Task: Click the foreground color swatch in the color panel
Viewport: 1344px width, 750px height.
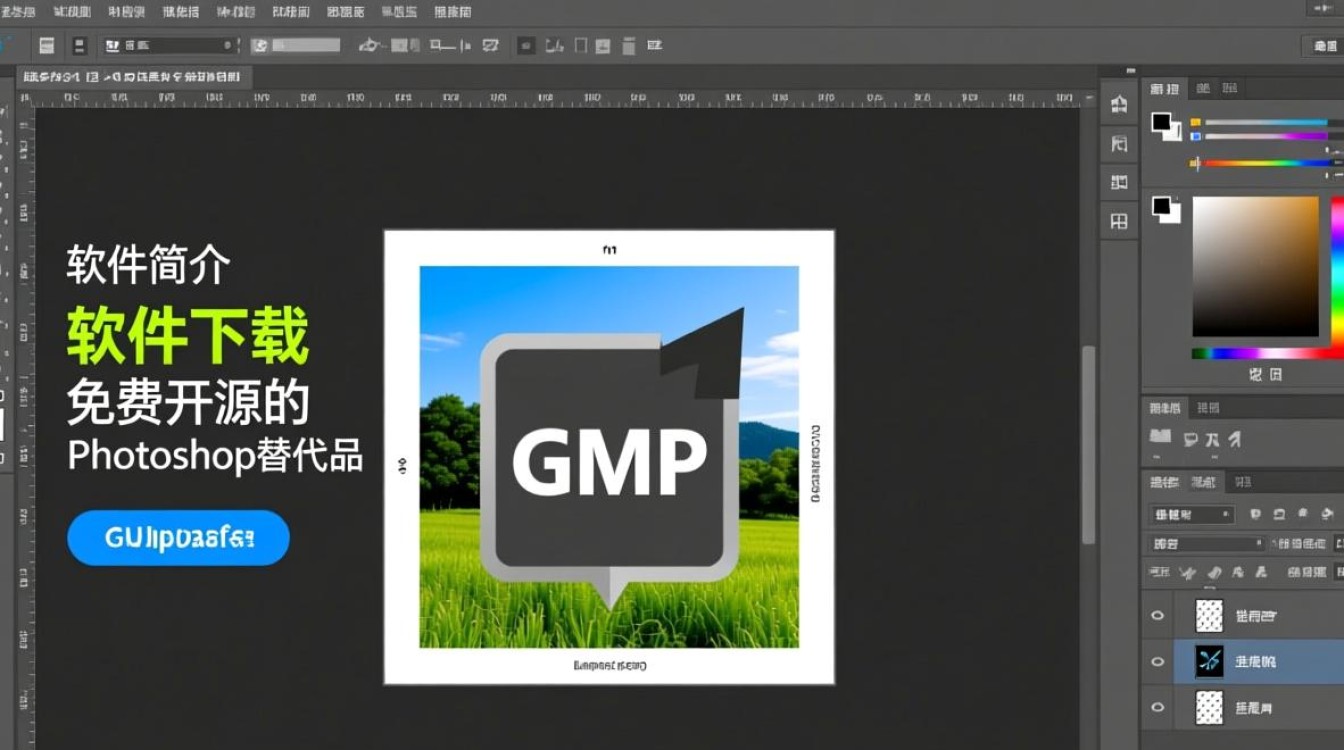Action: pyautogui.click(x=1163, y=120)
